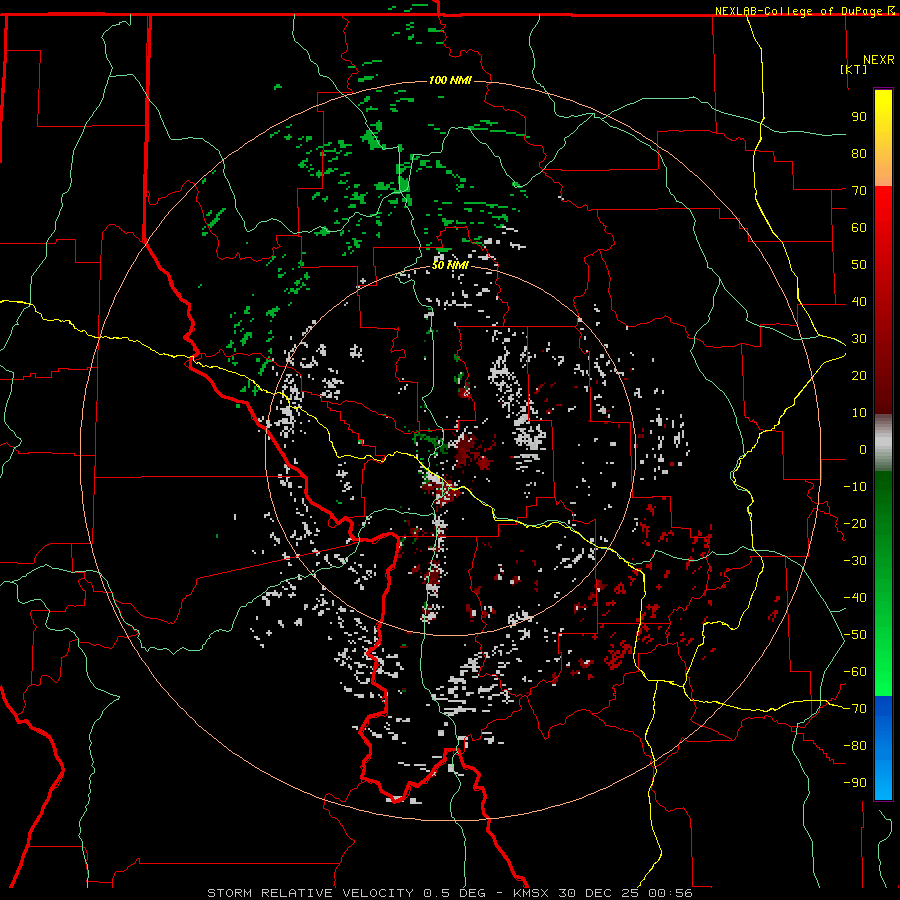This screenshot has height=900, width=900.
Task: Click the NEXR label above color bar
Action: [x=879, y=60]
